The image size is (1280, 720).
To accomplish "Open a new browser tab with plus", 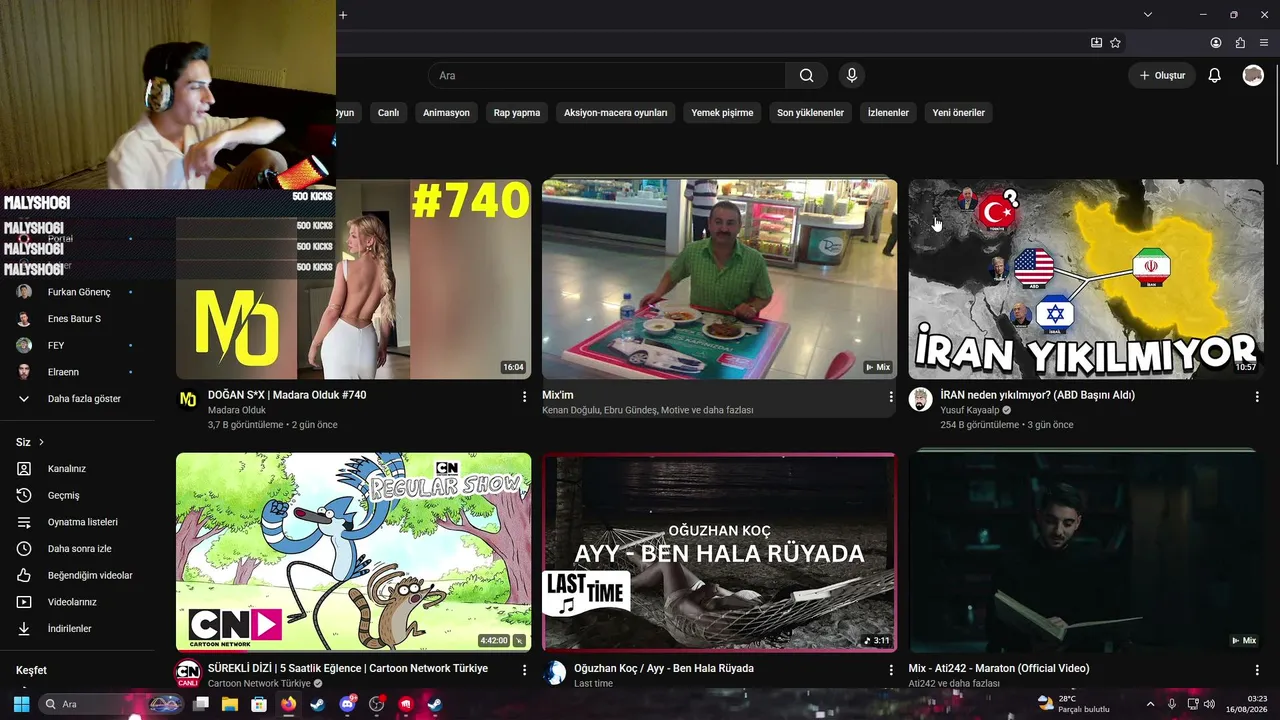I will click(x=343, y=15).
